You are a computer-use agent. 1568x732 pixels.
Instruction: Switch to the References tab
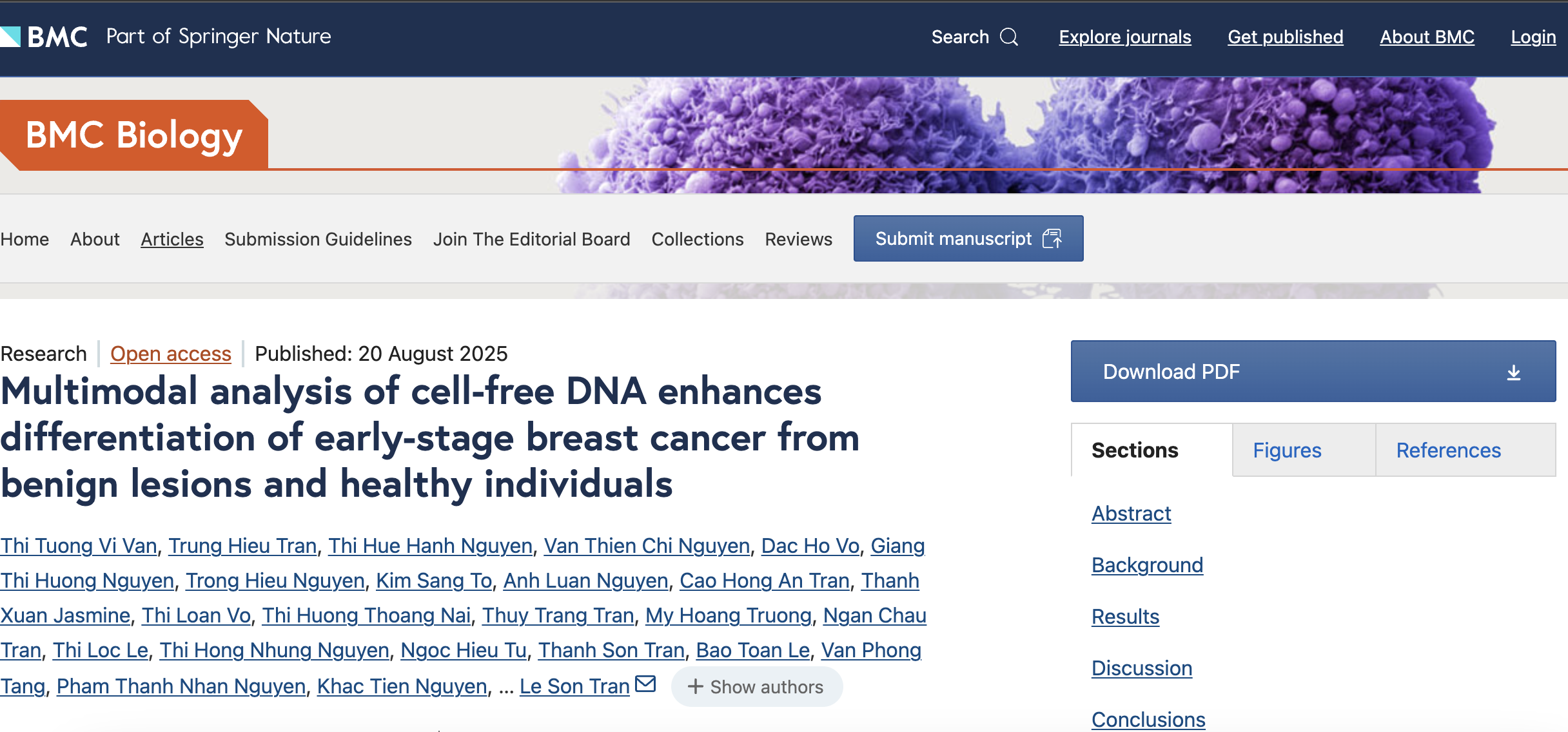tap(1449, 450)
